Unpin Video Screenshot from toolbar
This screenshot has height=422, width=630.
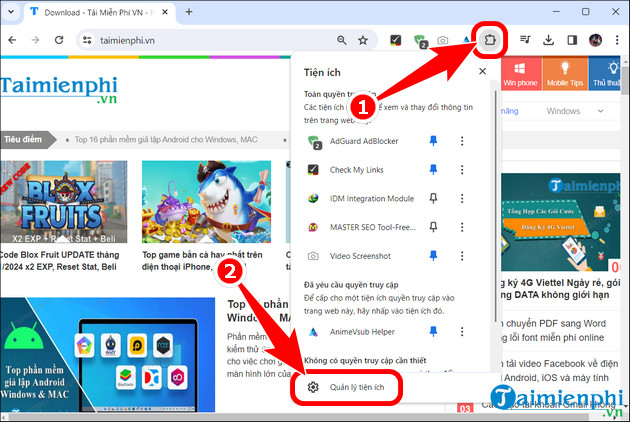(x=433, y=256)
